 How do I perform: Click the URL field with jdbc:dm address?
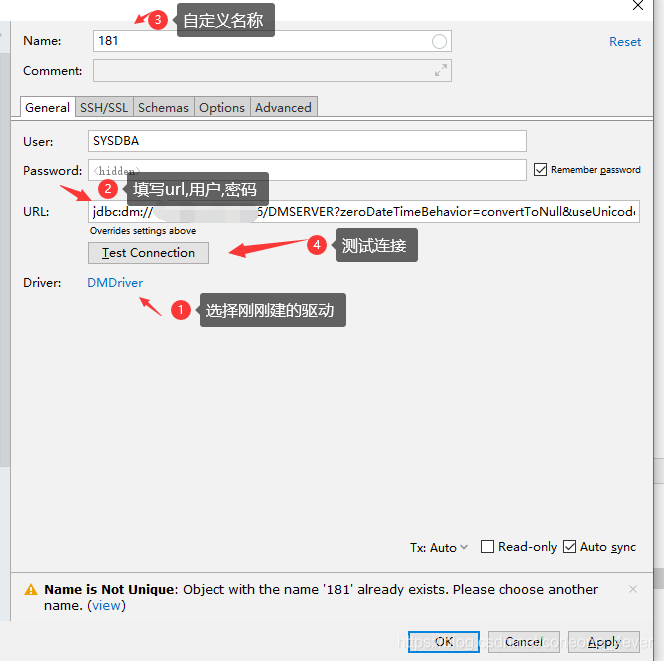pyautogui.click(x=364, y=211)
